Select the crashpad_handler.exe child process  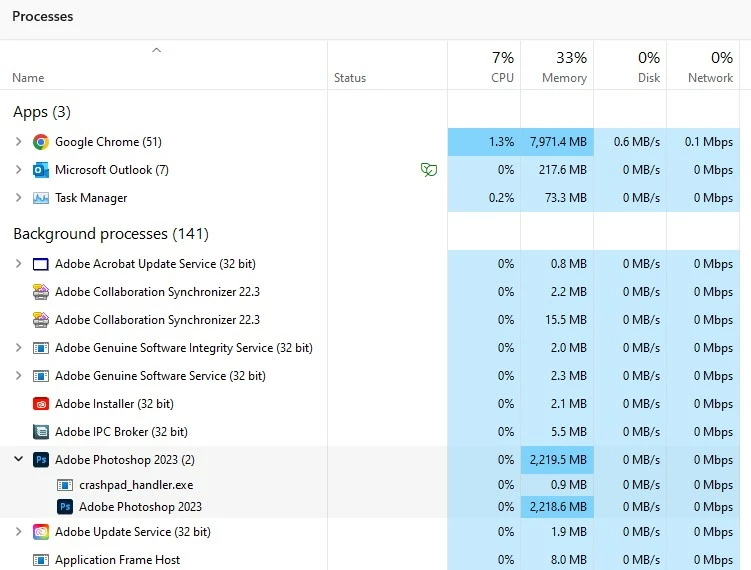136,485
